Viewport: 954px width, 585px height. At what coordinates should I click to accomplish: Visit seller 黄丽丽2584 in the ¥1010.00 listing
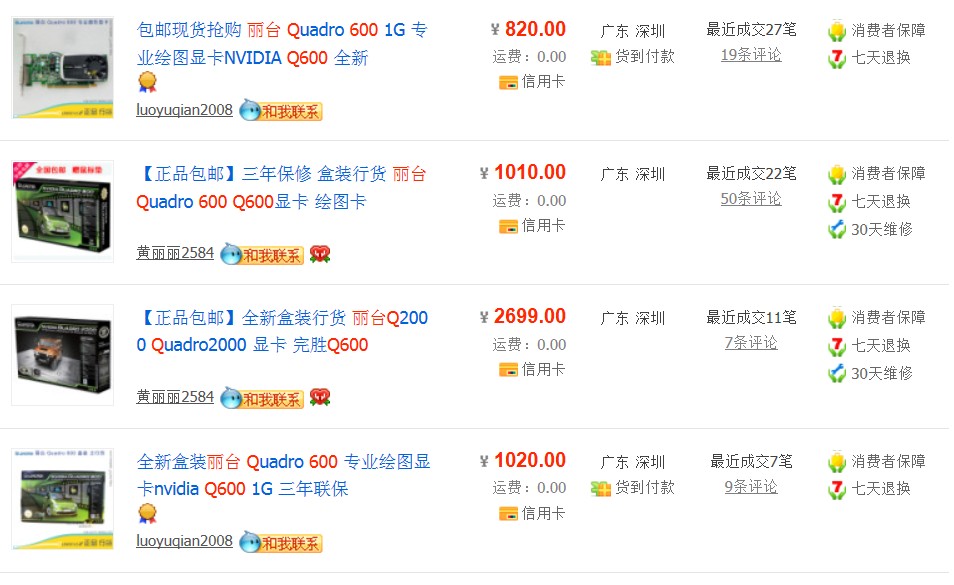pos(175,253)
